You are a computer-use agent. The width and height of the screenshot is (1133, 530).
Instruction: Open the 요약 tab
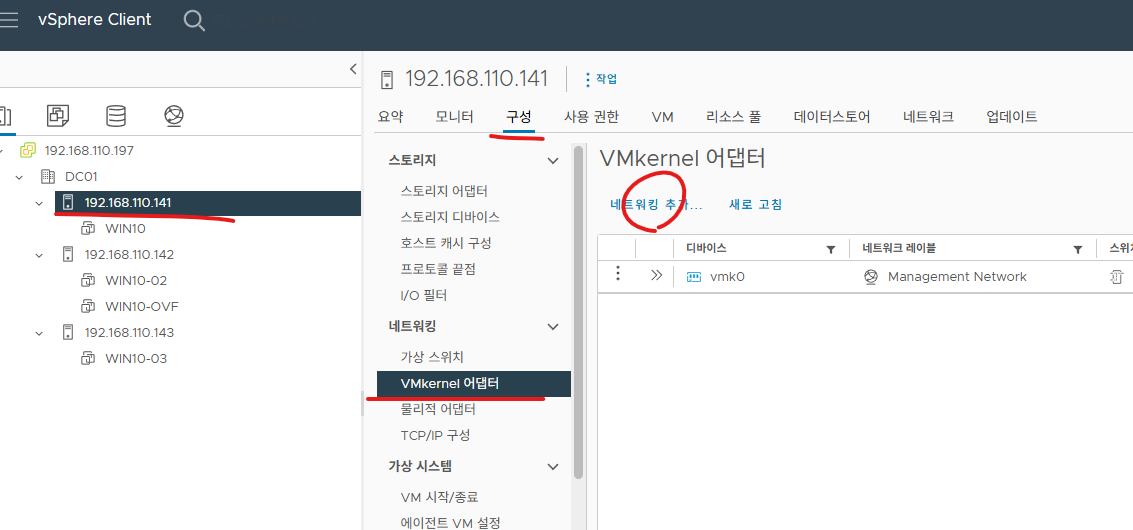pos(390,116)
